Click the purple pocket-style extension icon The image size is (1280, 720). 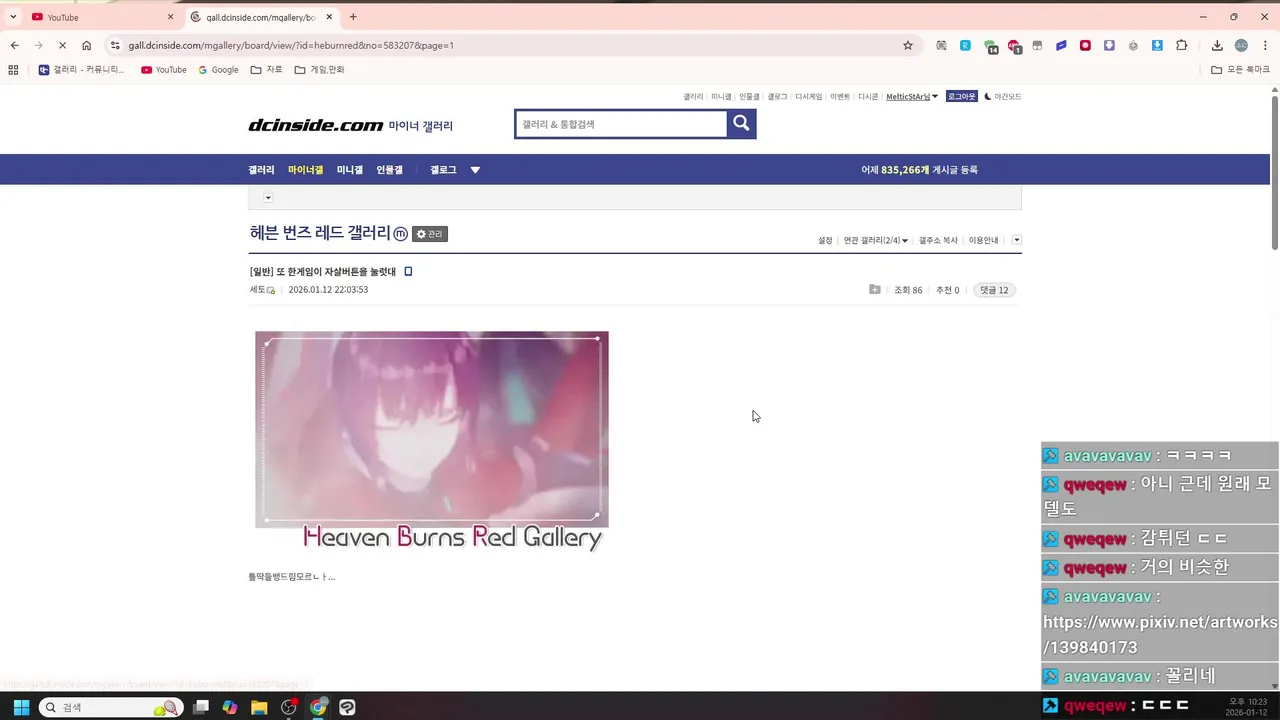(1109, 45)
